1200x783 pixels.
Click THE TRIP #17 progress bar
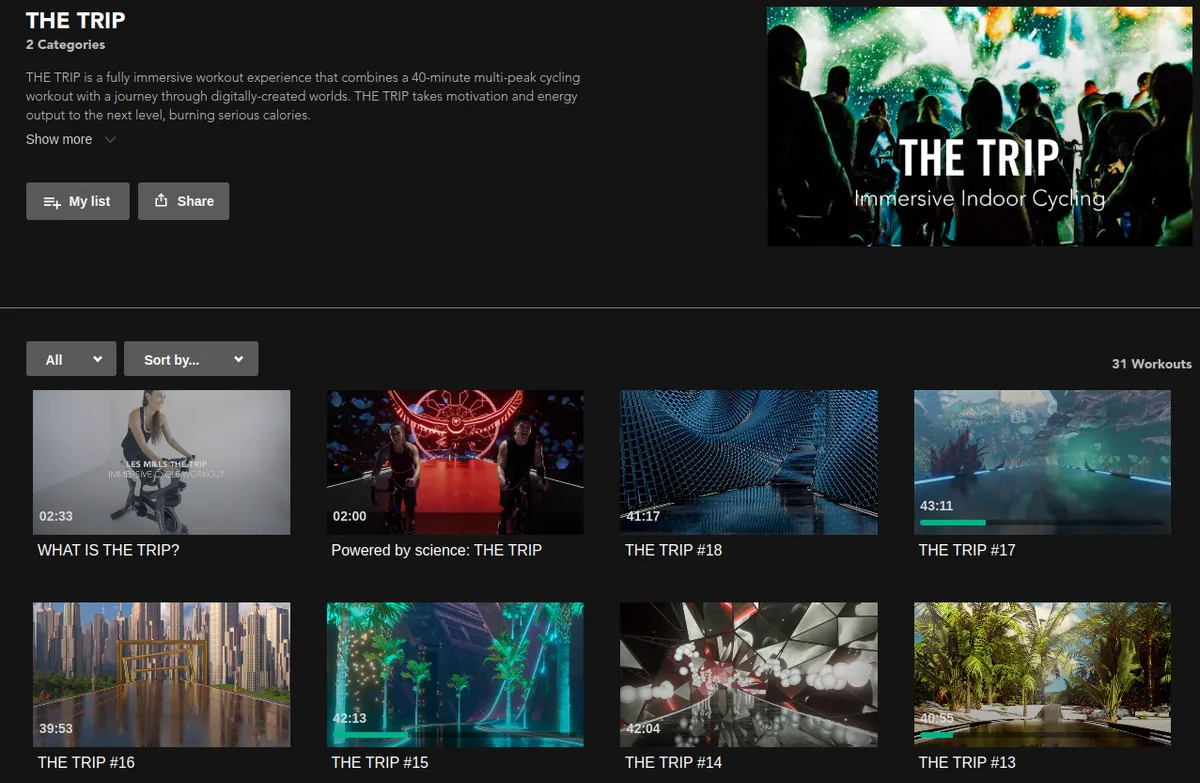tap(1041, 522)
